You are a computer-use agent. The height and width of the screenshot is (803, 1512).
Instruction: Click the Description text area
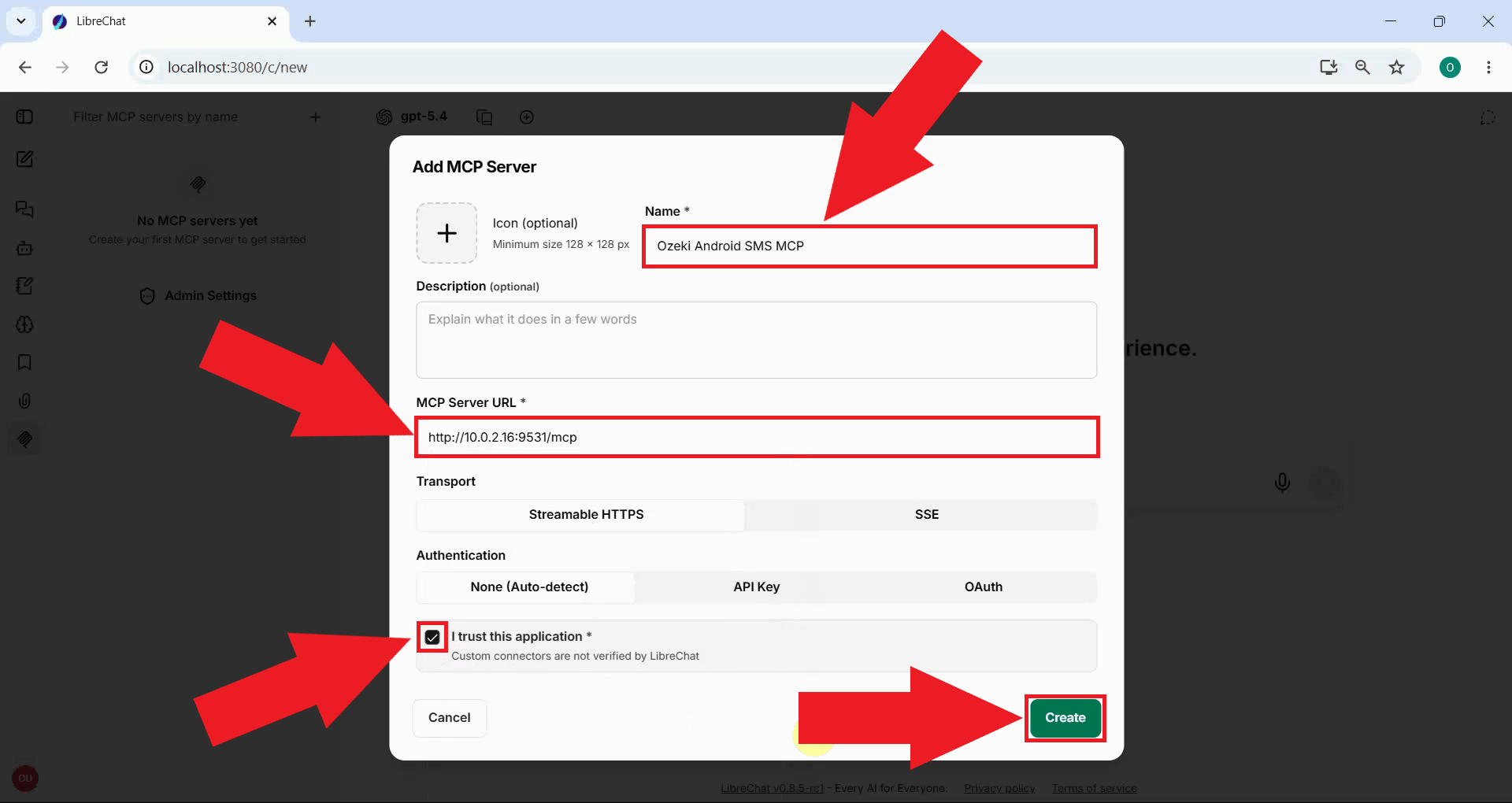tap(756, 340)
